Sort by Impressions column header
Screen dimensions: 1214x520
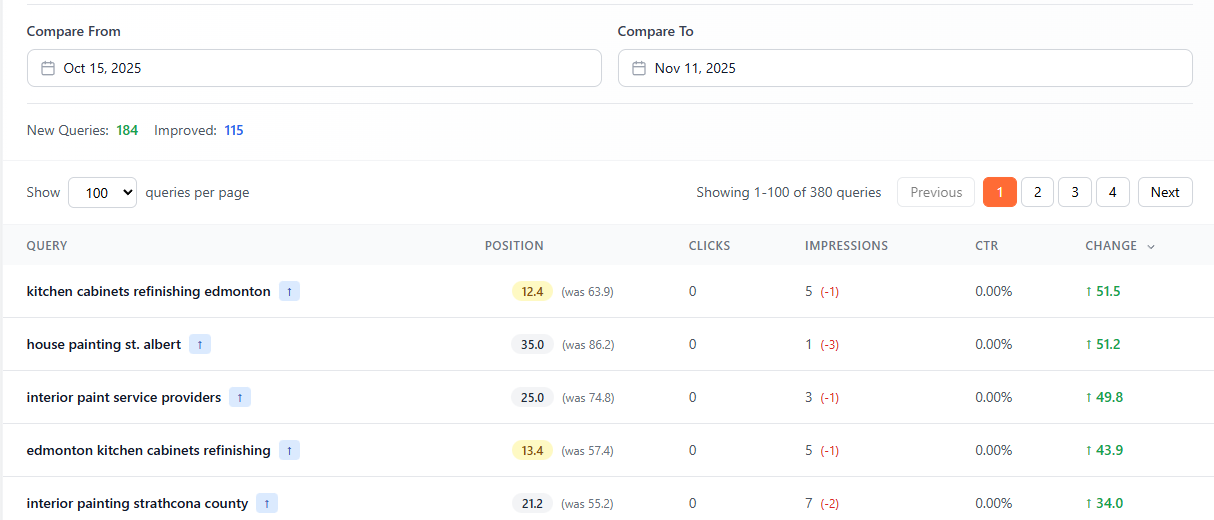pos(846,246)
